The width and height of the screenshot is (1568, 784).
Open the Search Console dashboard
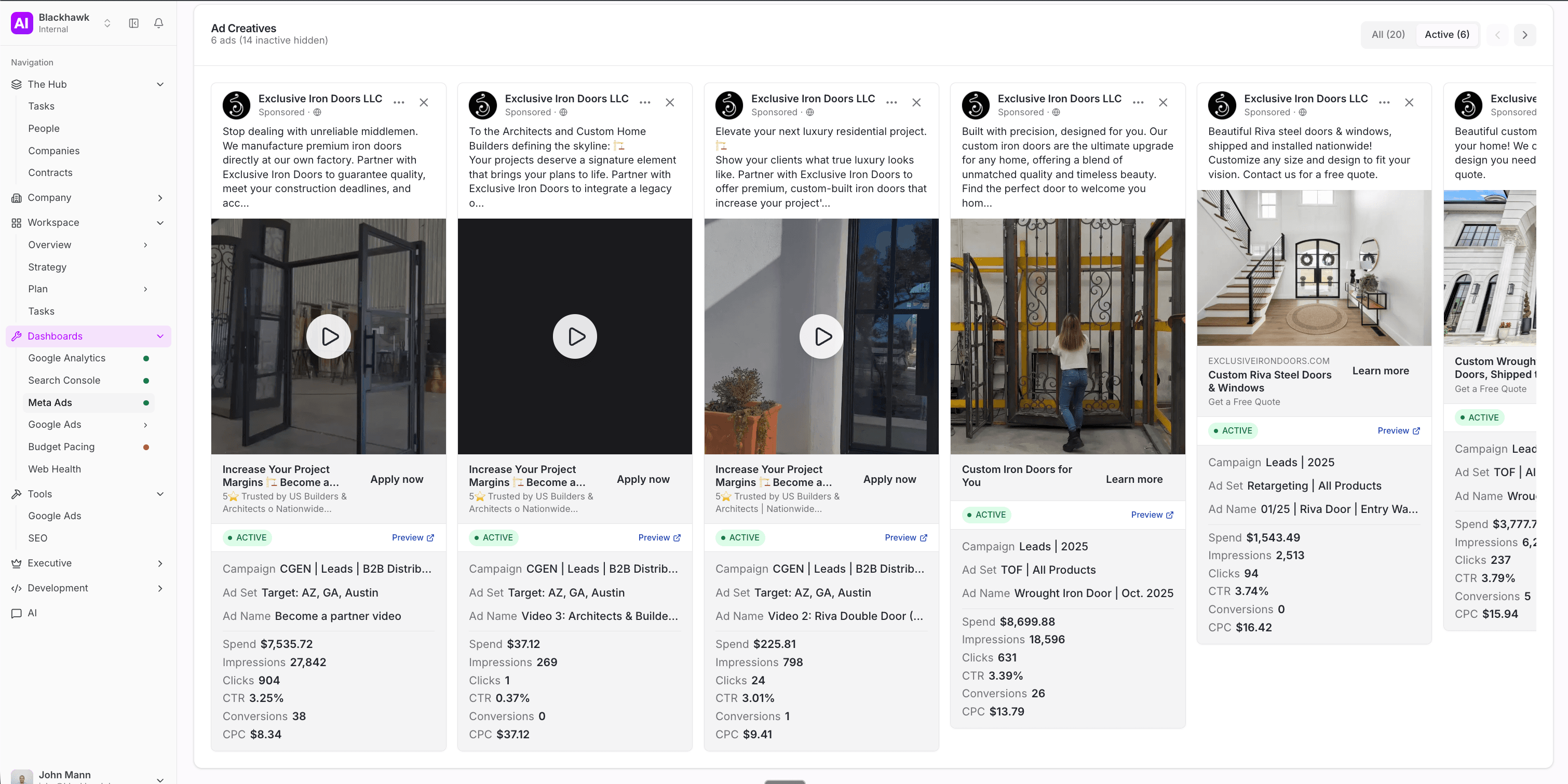(x=64, y=381)
